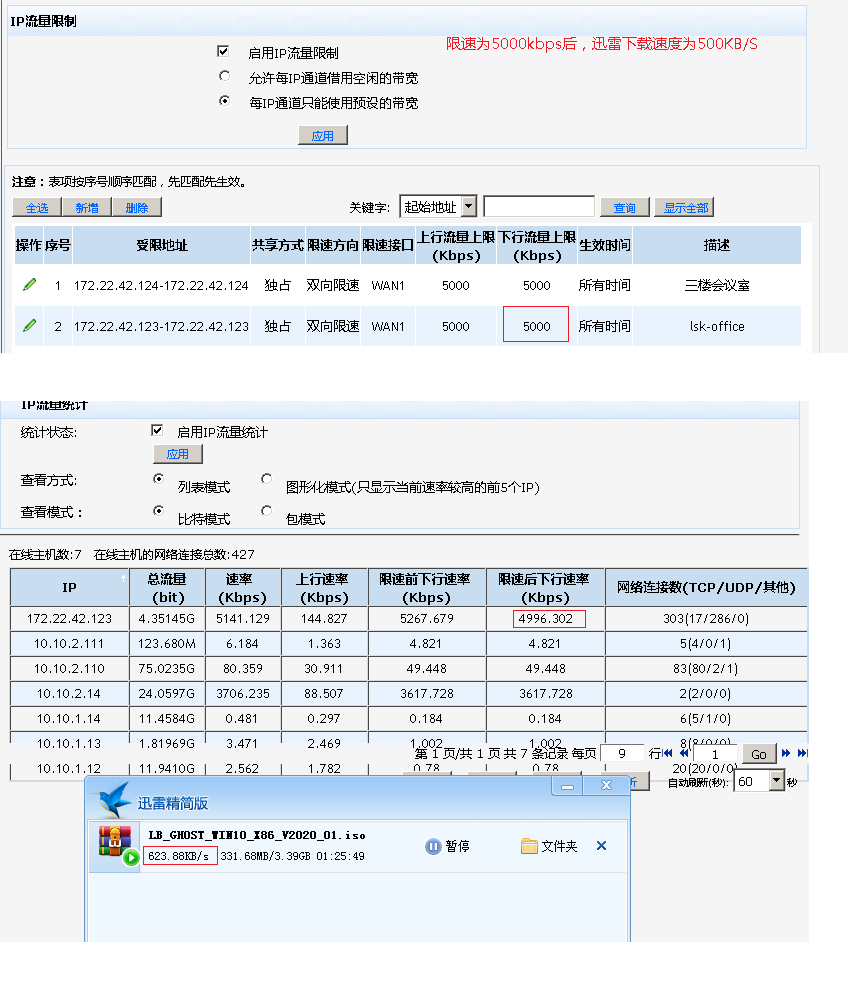The height and width of the screenshot is (987, 848).
Task: Click the lsk-office description cell
Action: click(717, 326)
